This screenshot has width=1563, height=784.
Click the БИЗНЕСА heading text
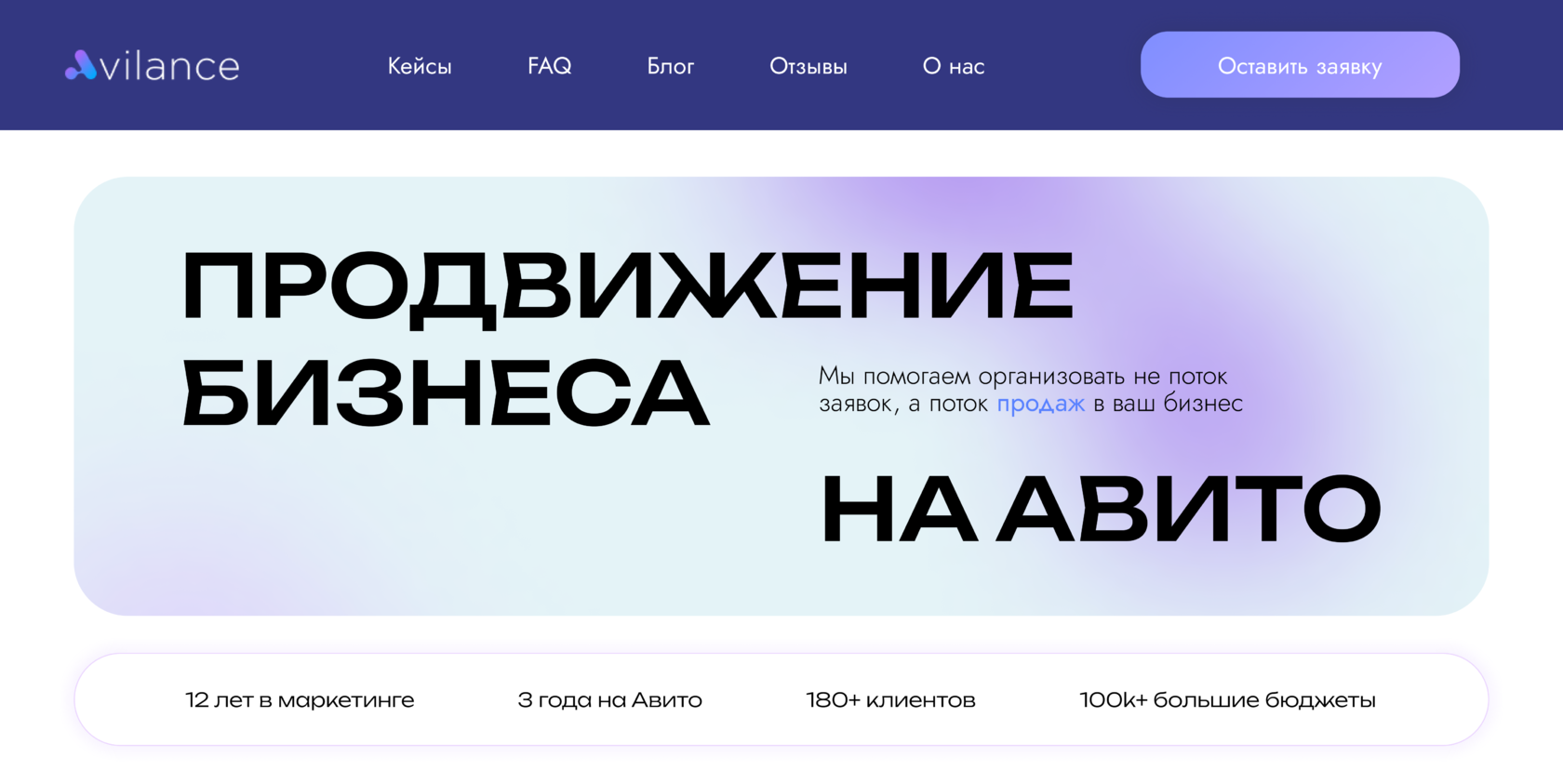[x=446, y=392]
